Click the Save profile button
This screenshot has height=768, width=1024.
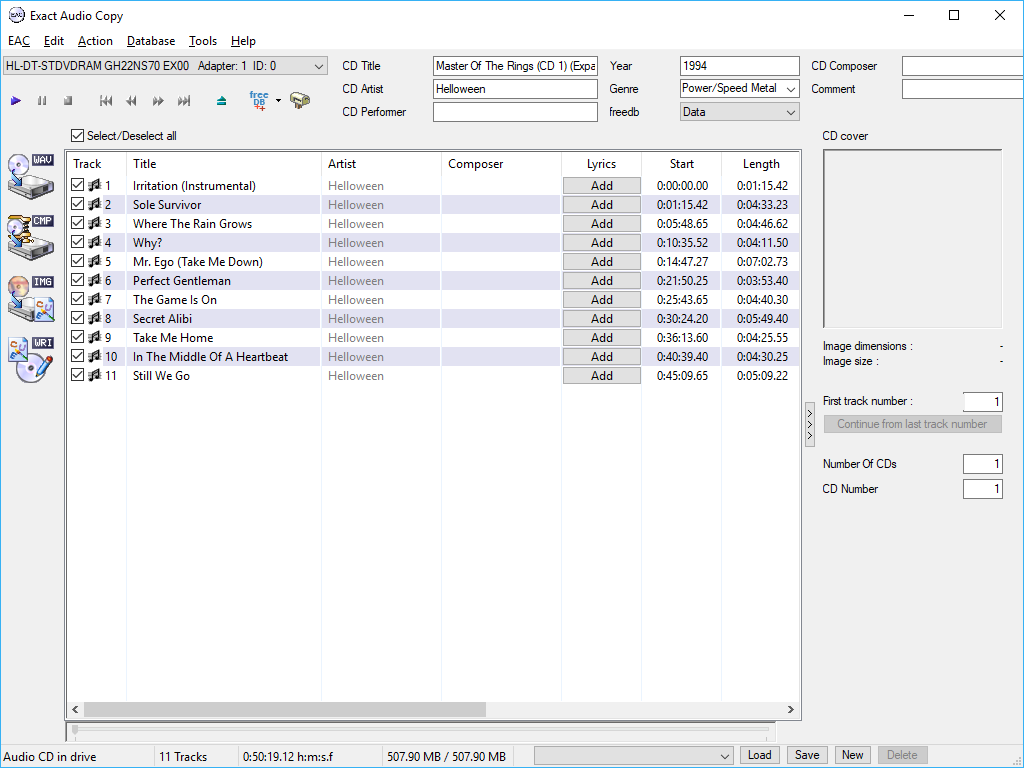pyautogui.click(x=807, y=755)
